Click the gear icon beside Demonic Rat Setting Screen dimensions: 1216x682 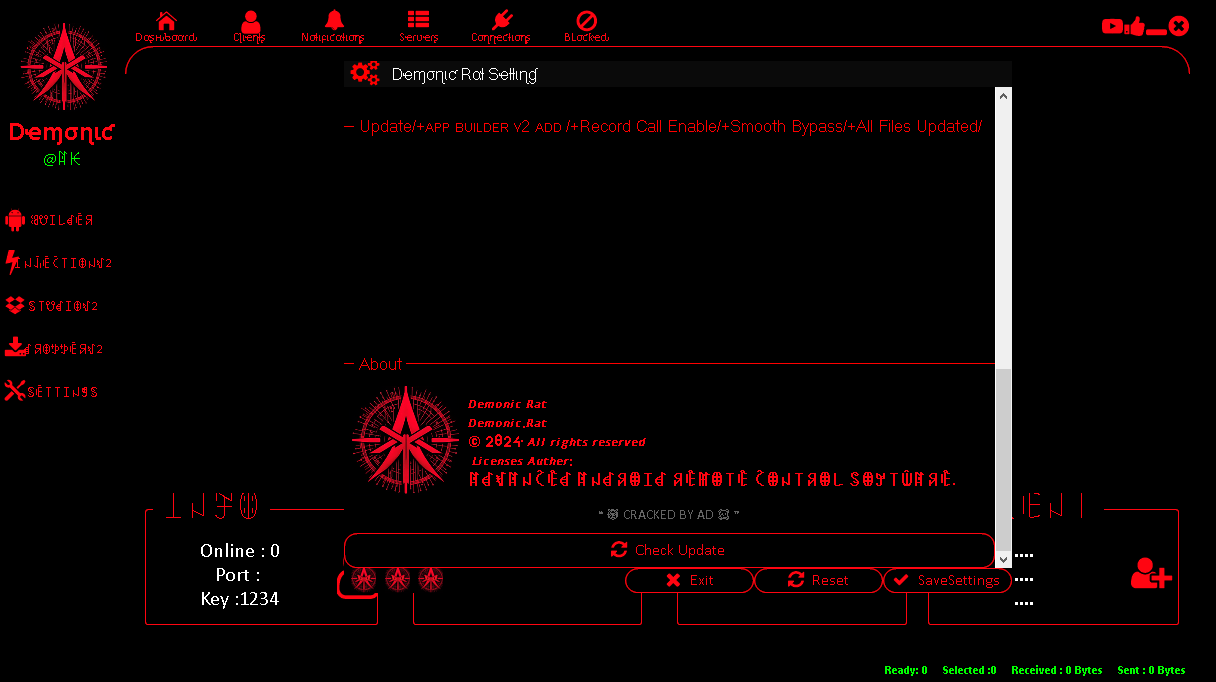coord(364,72)
